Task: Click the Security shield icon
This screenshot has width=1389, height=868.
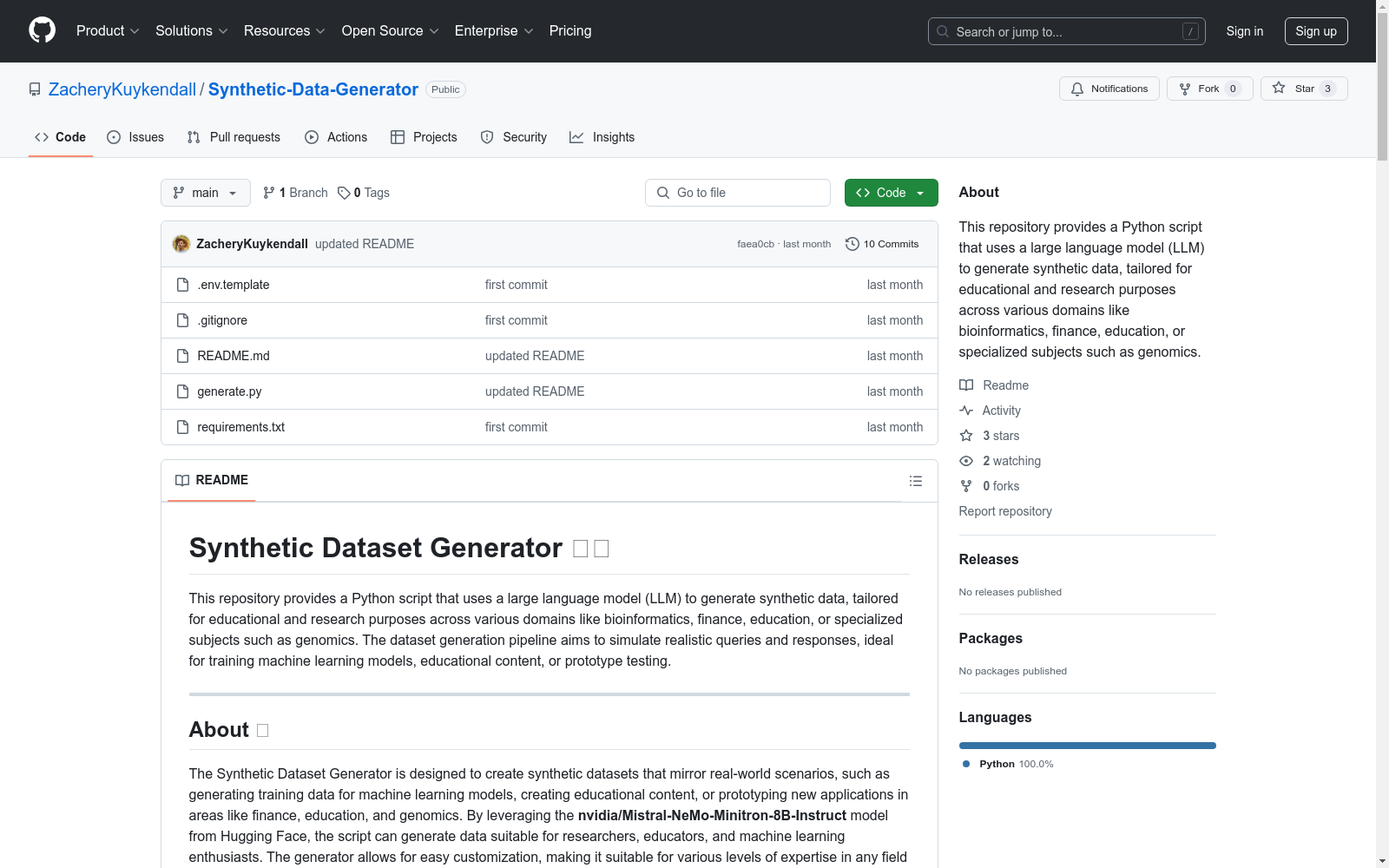Action: pos(487,137)
